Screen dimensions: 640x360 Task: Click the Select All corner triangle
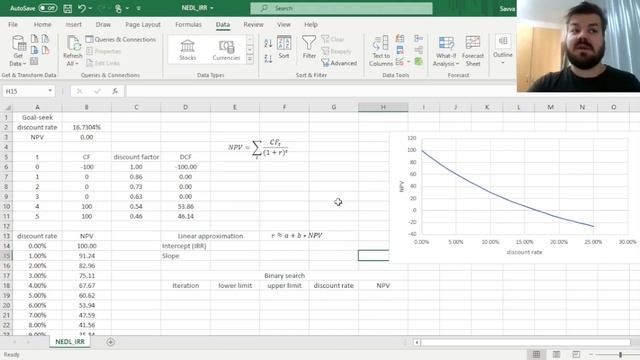point(8,107)
